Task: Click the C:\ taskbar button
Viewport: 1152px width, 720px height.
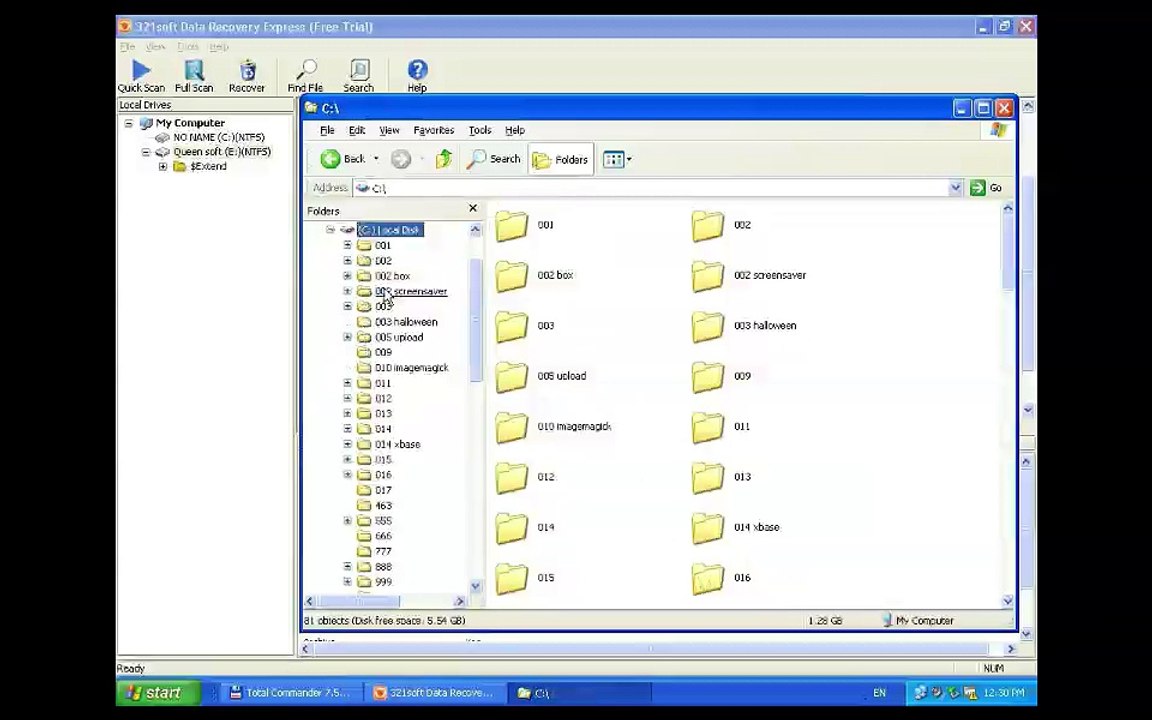Action: [x=580, y=693]
